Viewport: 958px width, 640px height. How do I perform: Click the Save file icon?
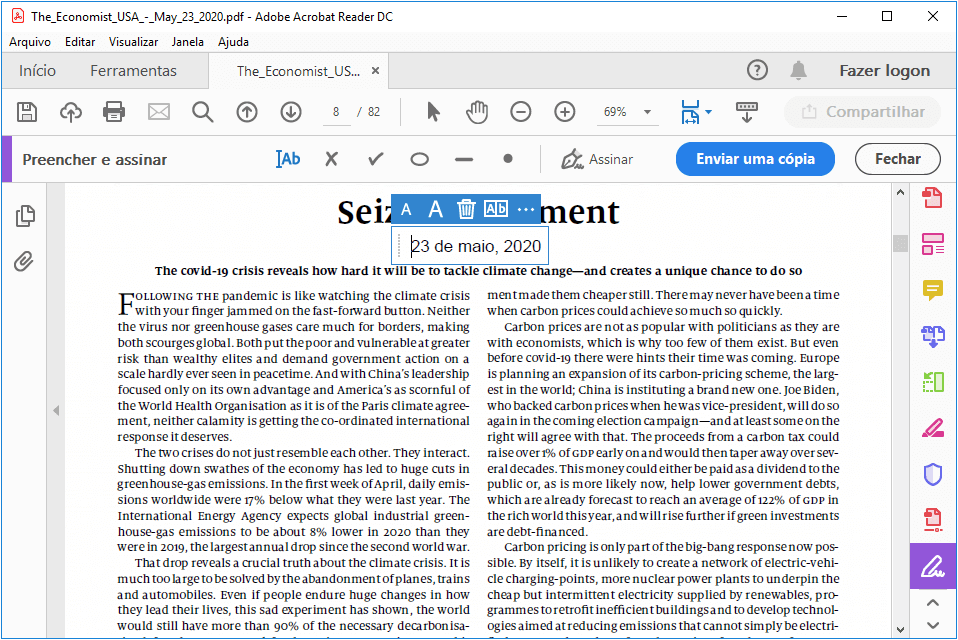coord(27,112)
